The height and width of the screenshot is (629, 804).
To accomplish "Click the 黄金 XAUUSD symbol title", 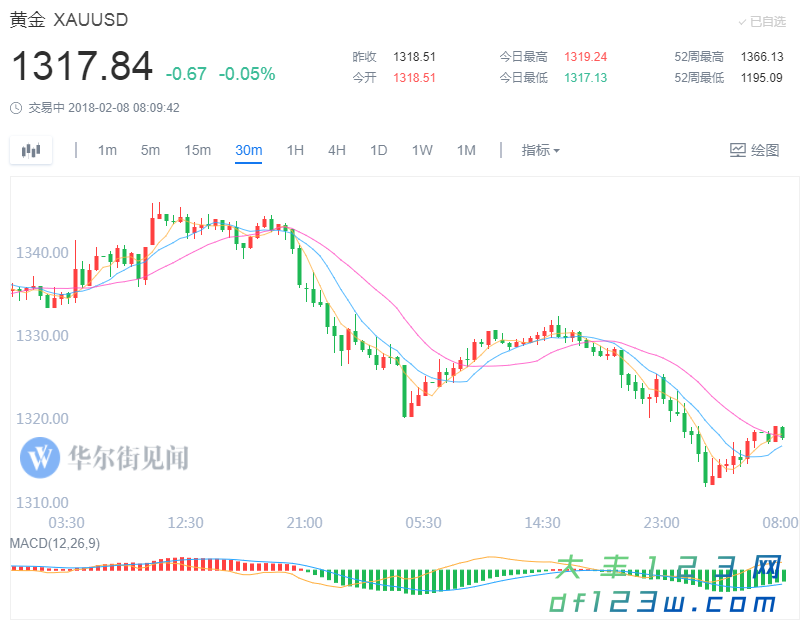I will (x=69, y=21).
